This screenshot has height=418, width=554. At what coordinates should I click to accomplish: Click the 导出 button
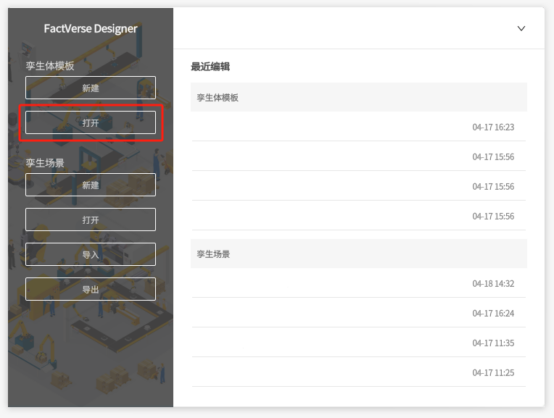coord(90,289)
